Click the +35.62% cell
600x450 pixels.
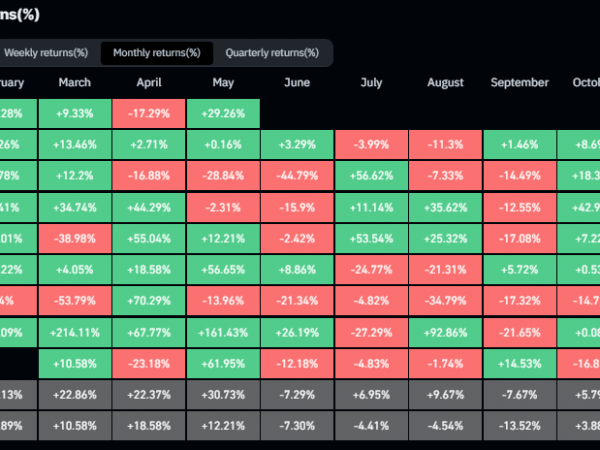tap(445, 208)
